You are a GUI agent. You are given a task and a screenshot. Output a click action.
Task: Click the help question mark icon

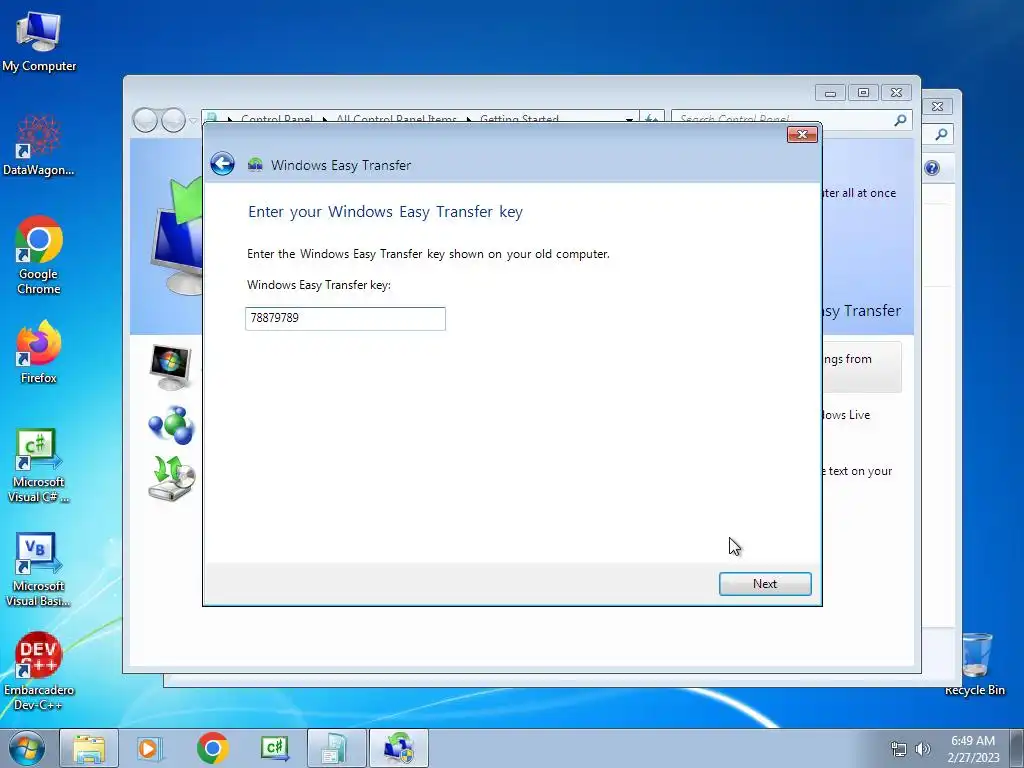[x=932, y=168]
